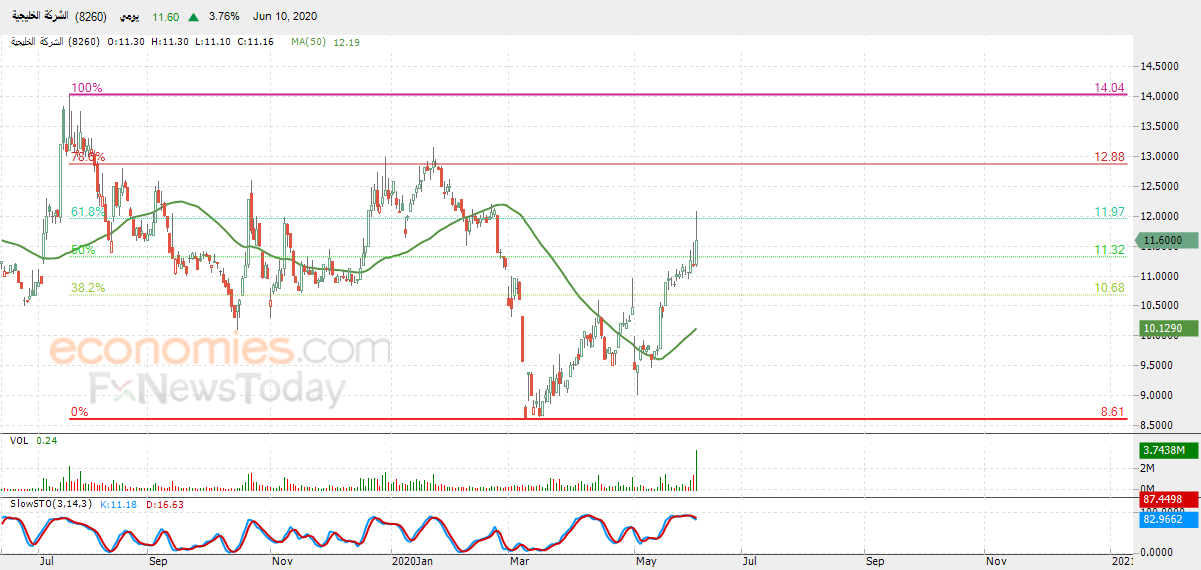The width and height of the screenshot is (1201, 570).
Task: Click the 78.6% Fibonacci label
Action: [87, 157]
